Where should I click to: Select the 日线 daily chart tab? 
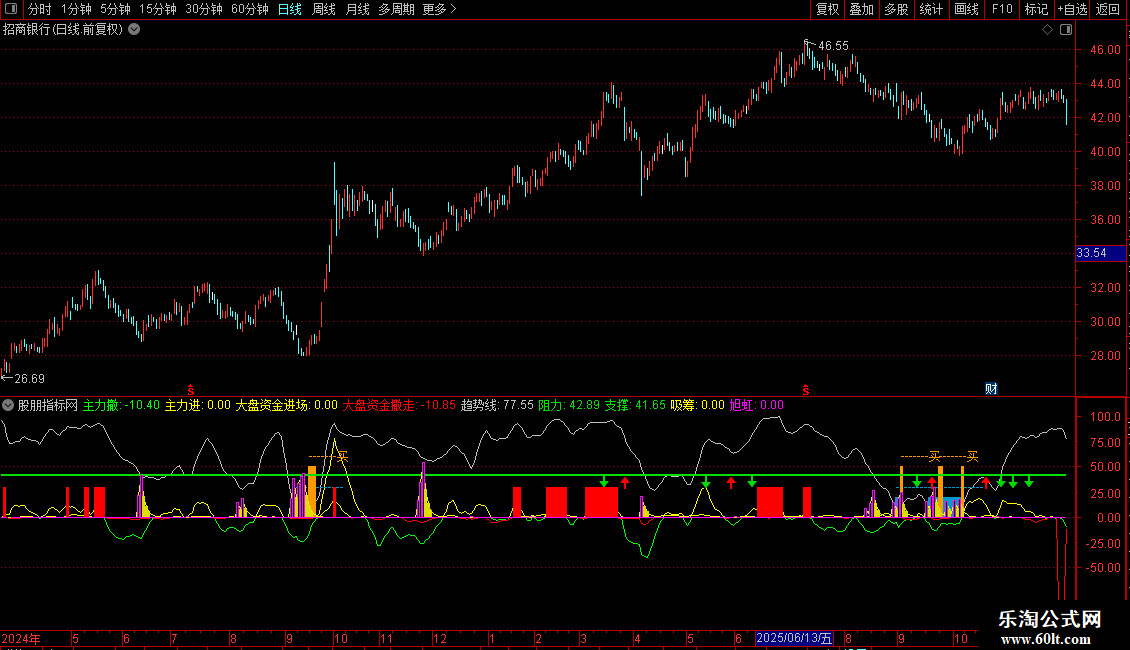[x=290, y=9]
